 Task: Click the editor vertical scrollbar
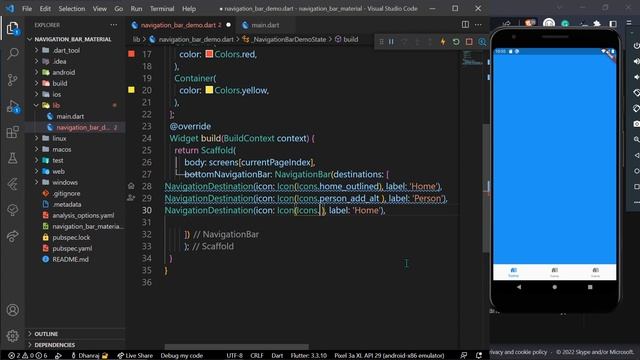[x=486, y=188]
